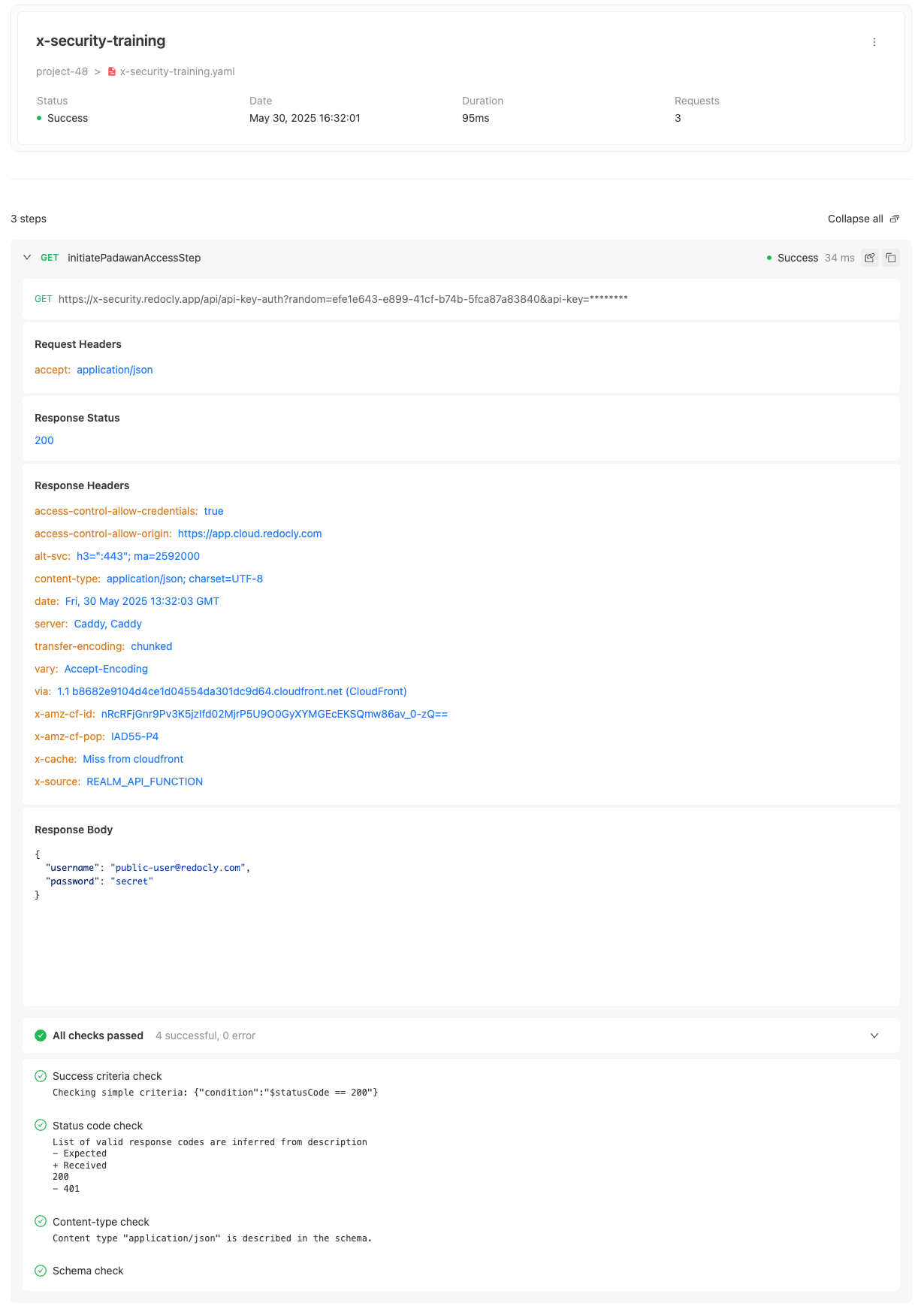The width and height of the screenshot is (924, 1306).
Task: Click the Success criteria check circle icon
Action: pyautogui.click(x=41, y=1076)
